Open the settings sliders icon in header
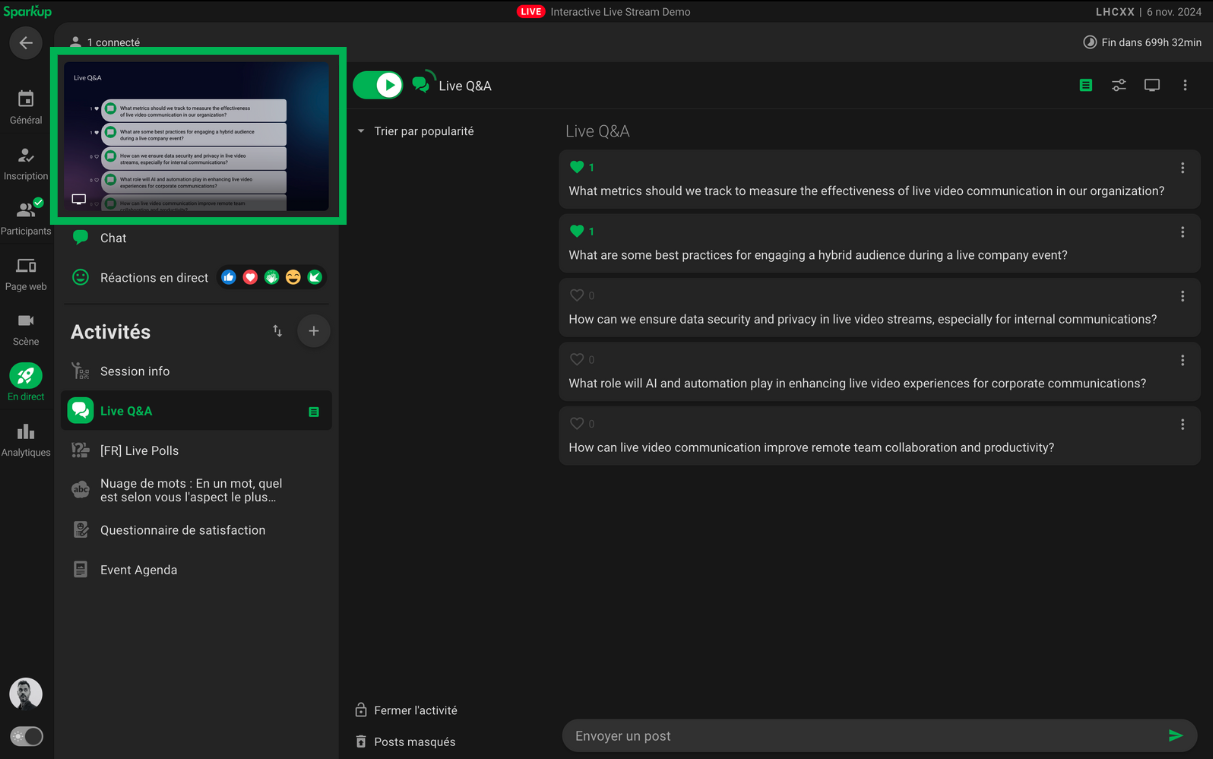1213x759 pixels. [x=1119, y=86]
